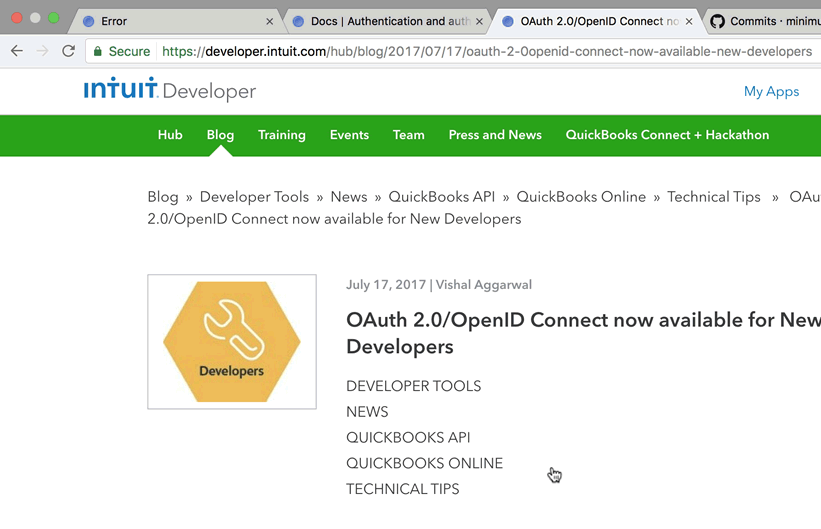
Task: Switch to the Docs Authentication tab
Action: click(387, 21)
